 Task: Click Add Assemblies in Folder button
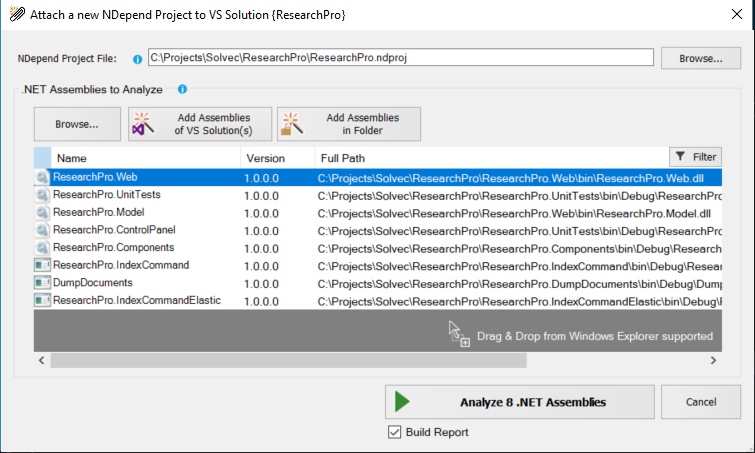tap(349, 124)
